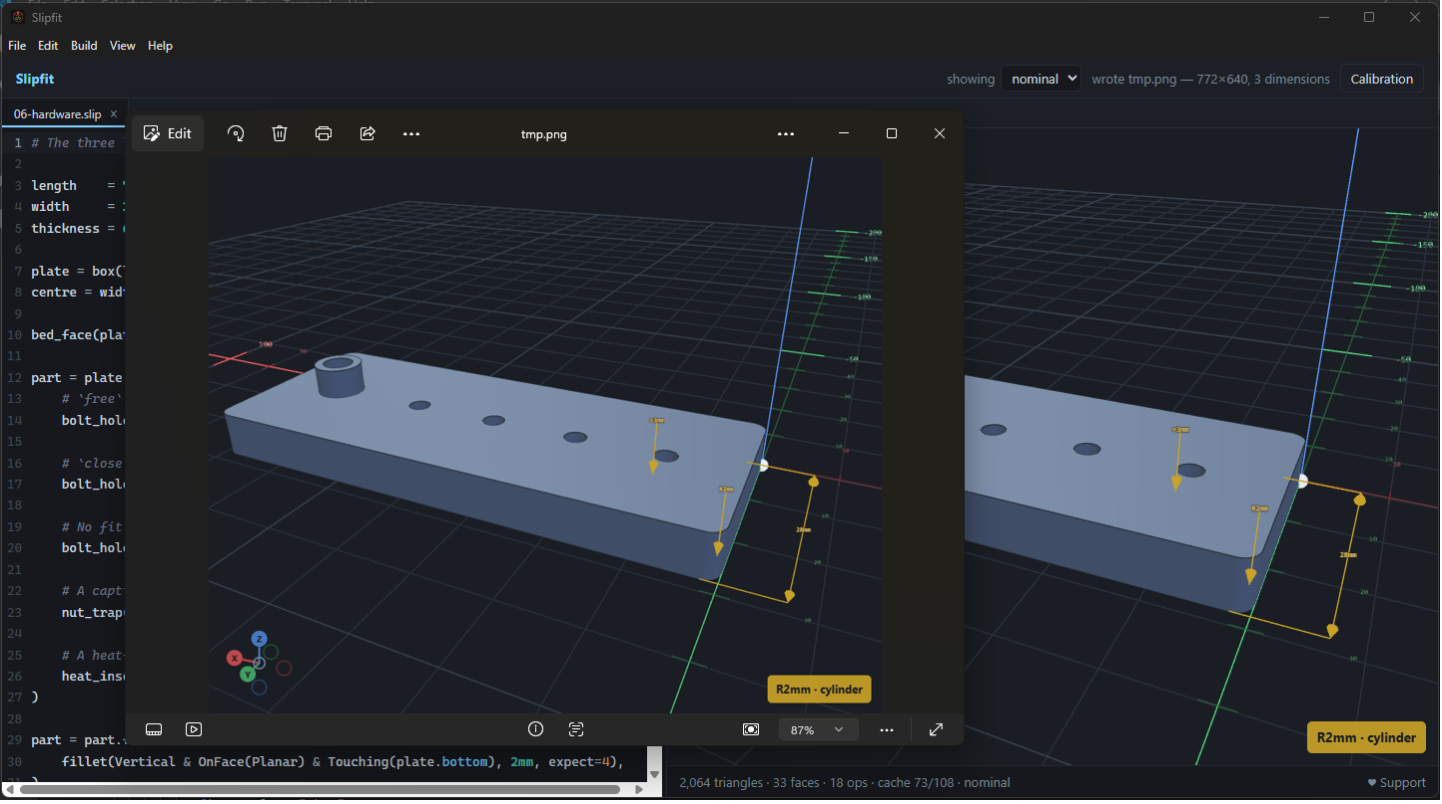
Task: Close the 06-hardware.slip tab
Action: tap(114, 115)
